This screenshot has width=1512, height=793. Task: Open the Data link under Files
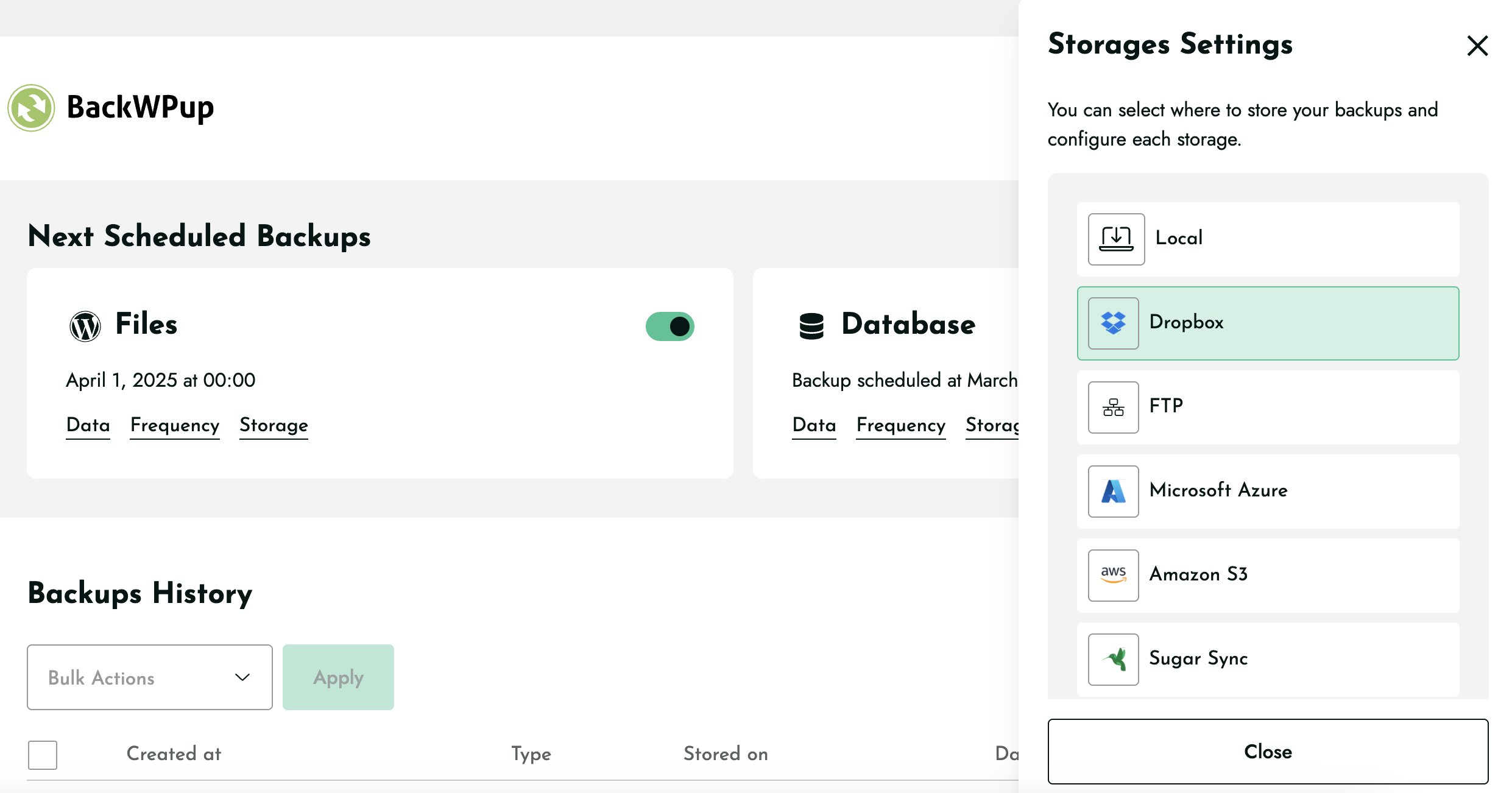click(x=88, y=425)
